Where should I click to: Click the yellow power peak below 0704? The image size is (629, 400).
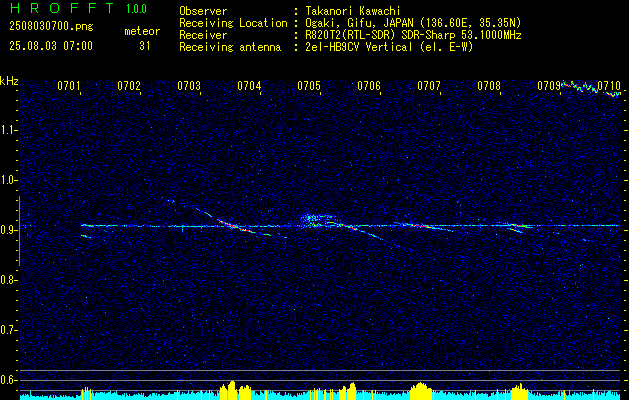pos(235,390)
